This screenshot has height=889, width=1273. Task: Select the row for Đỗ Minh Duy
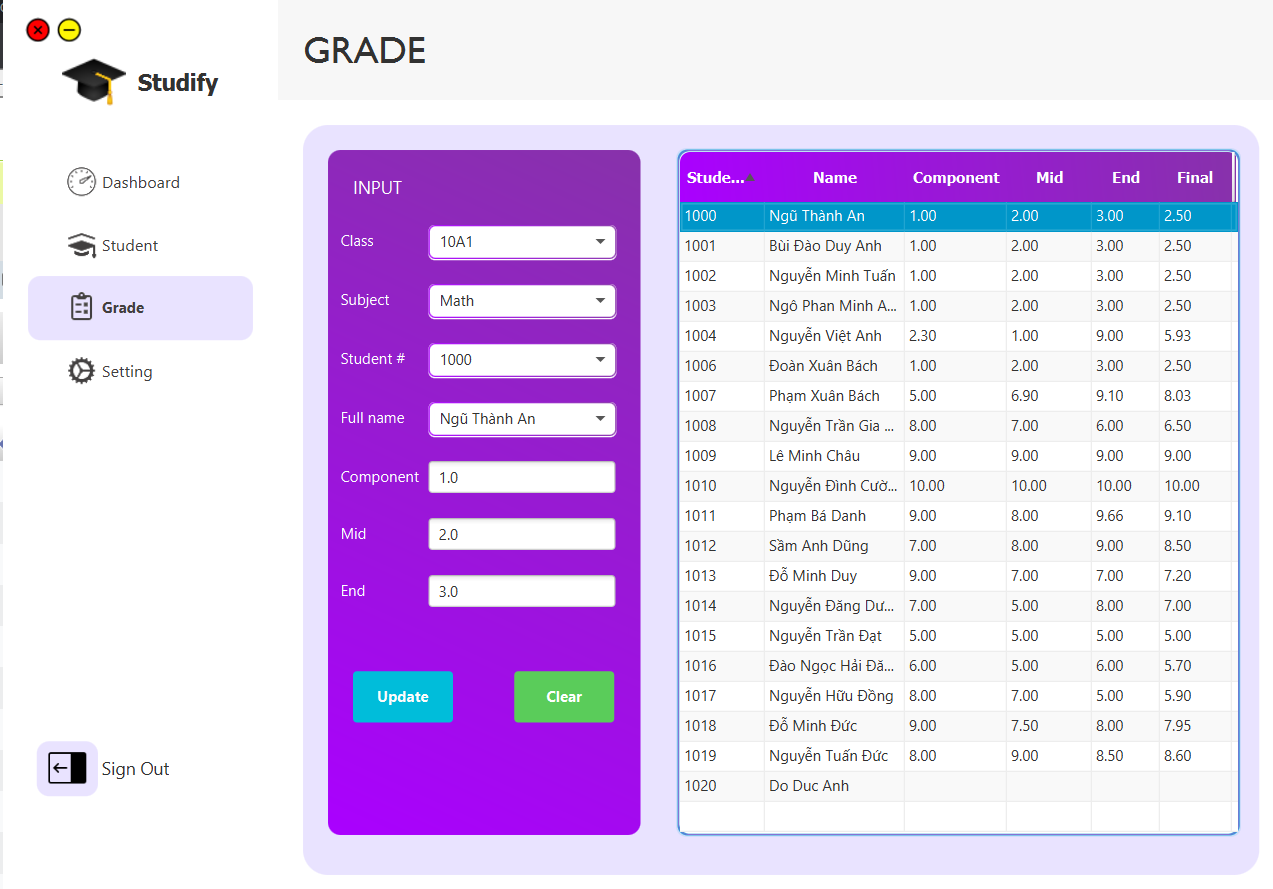tap(959, 576)
